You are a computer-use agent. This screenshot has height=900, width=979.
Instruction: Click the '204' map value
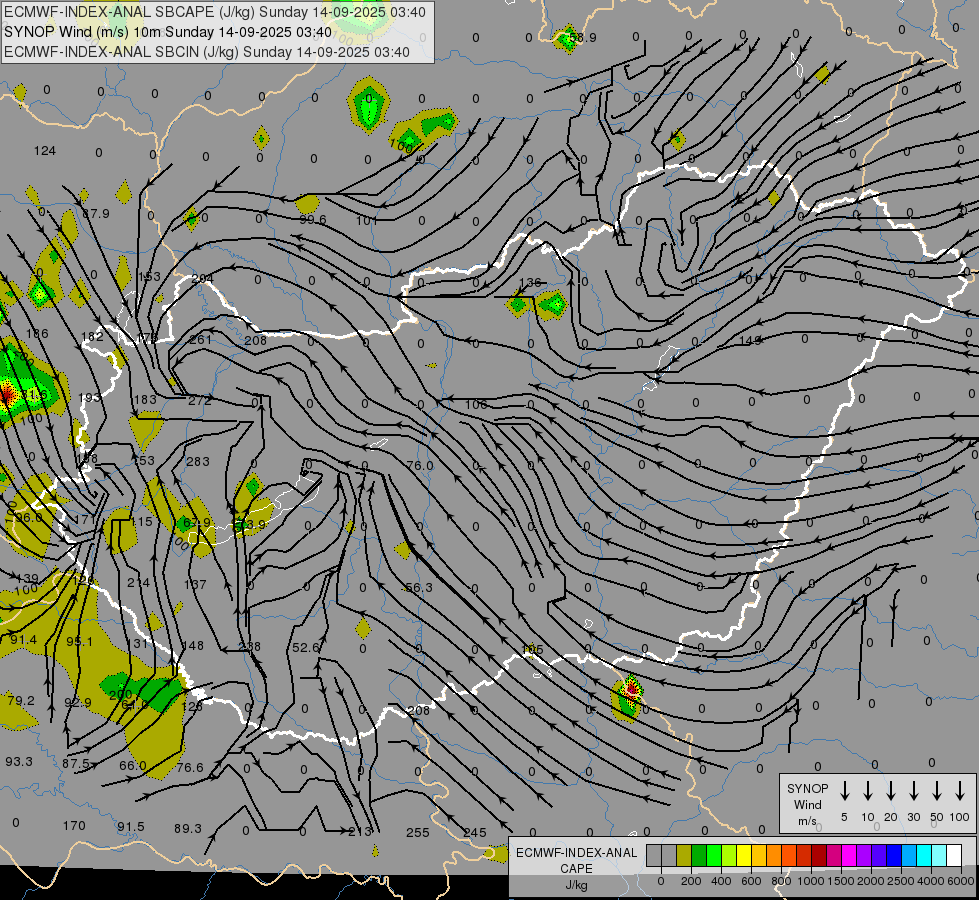pyautogui.click(x=202, y=279)
